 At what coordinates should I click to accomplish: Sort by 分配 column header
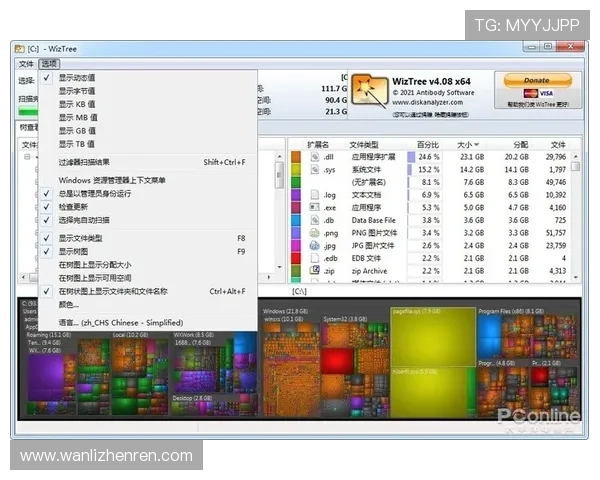520,145
